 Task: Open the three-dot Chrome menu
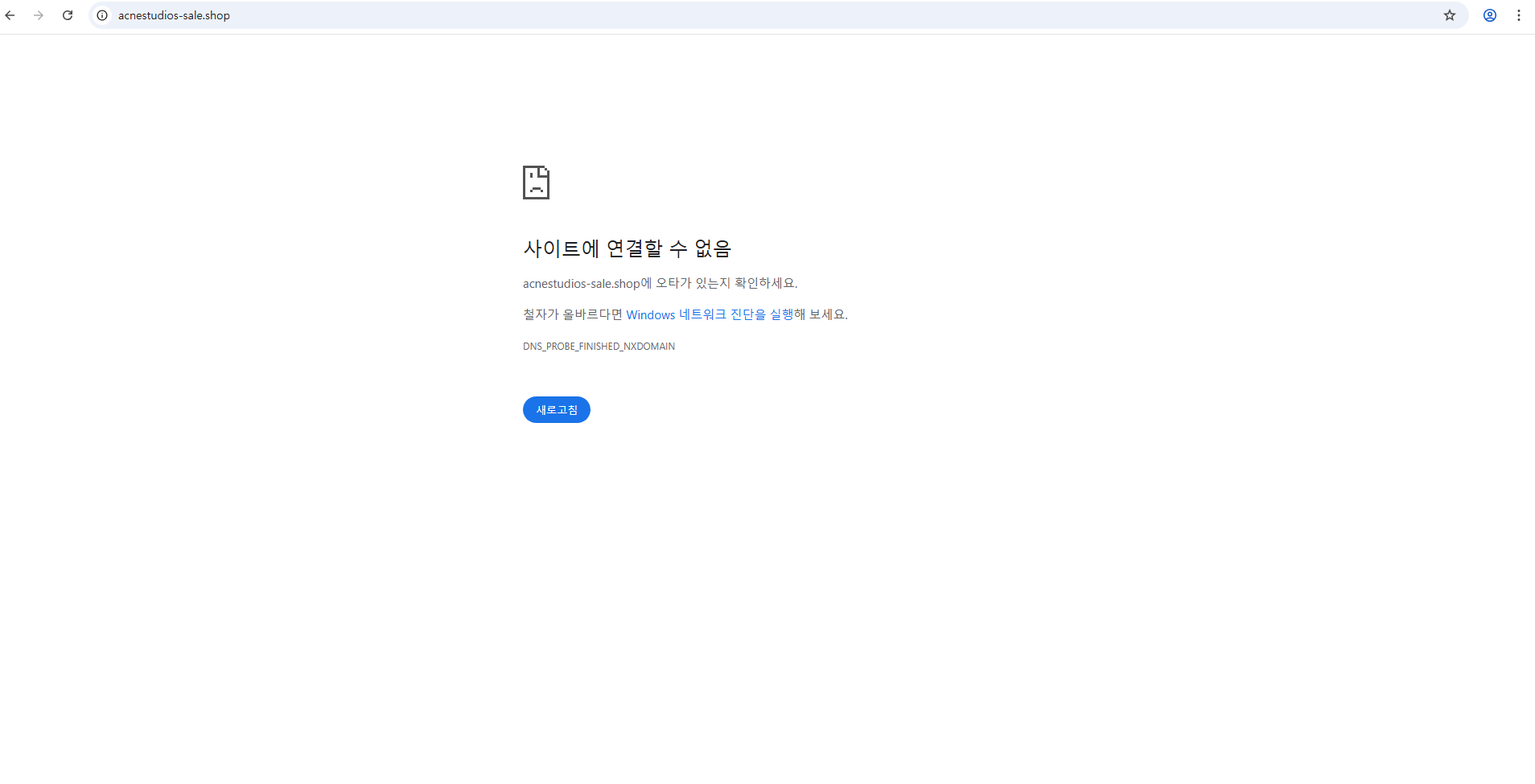coord(1519,15)
